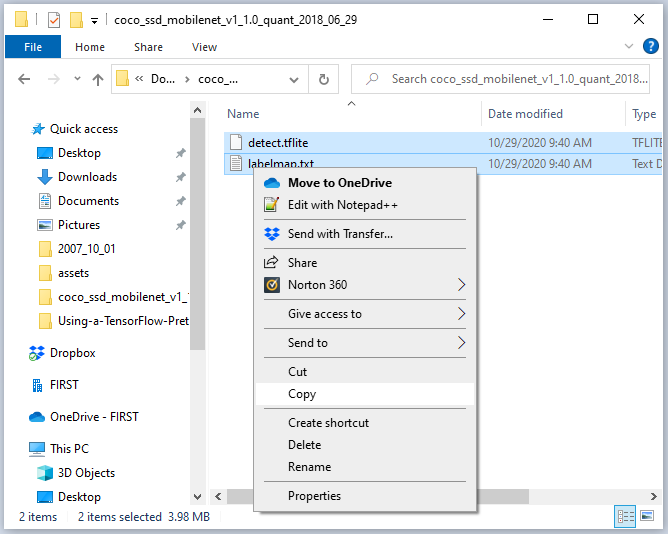Switch to large icons view in status bar
The image size is (668, 534).
tap(648, 516)
